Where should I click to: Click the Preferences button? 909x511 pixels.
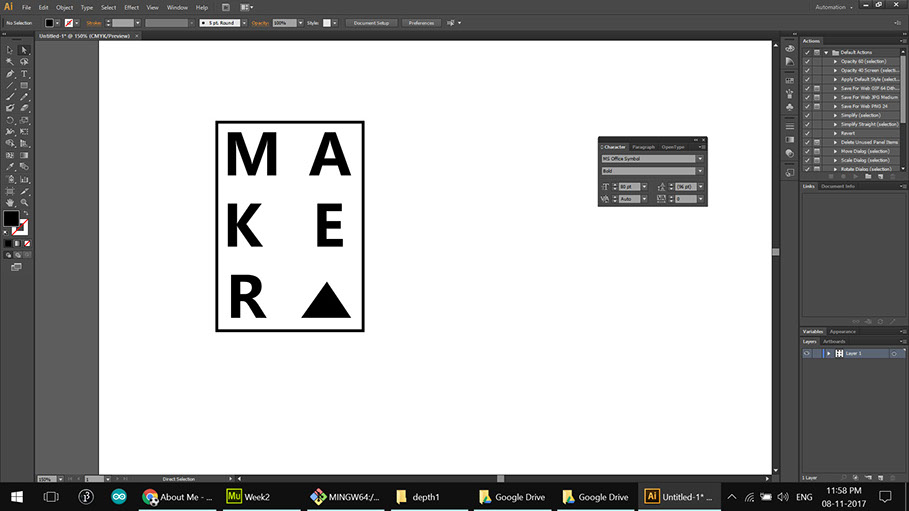click(x=421, y=23)
